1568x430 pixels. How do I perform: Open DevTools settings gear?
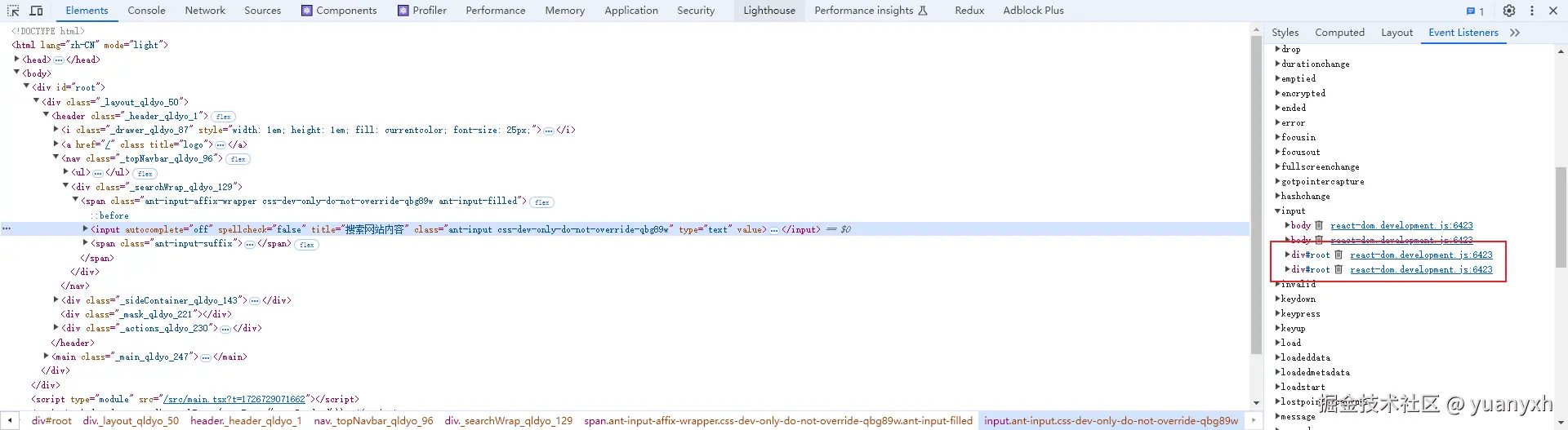point(1509,11)
